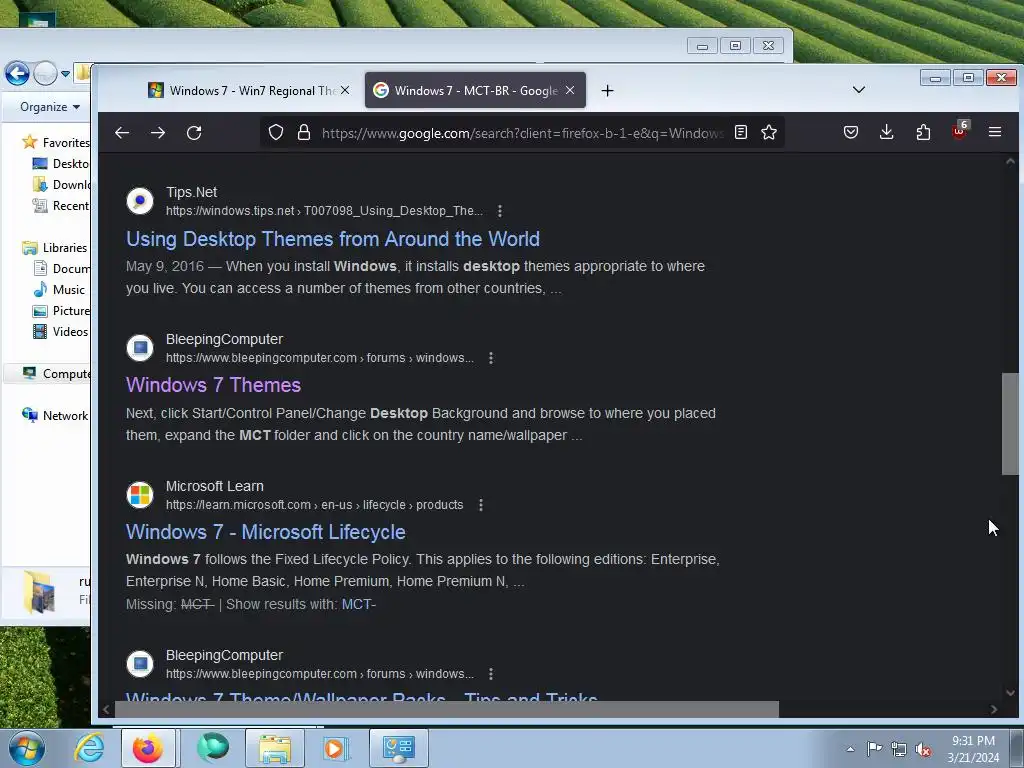Open Explorer recent locations dropdown arrow
Image resolution: width=1024 pixels, height=768 pixels.
pyautogui.click(x=65, y=74)
